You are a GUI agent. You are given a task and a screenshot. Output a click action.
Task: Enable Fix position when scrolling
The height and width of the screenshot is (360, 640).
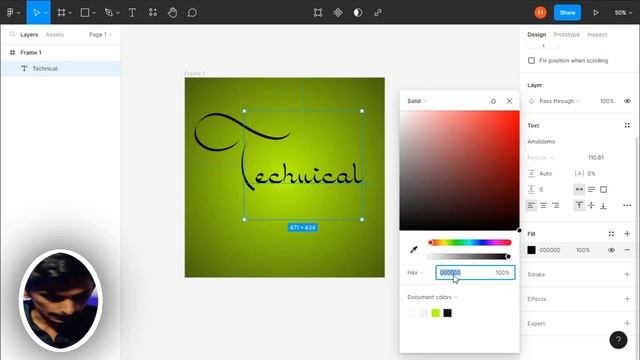pos(531,60)
